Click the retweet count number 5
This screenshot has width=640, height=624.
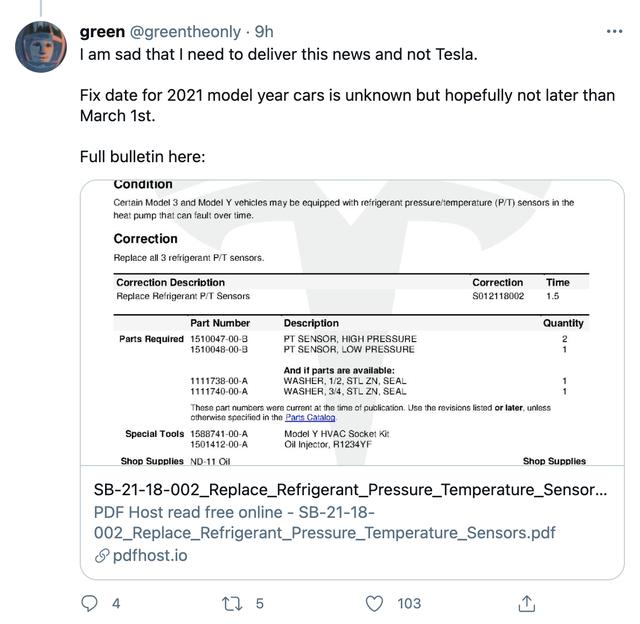[260, 604]
